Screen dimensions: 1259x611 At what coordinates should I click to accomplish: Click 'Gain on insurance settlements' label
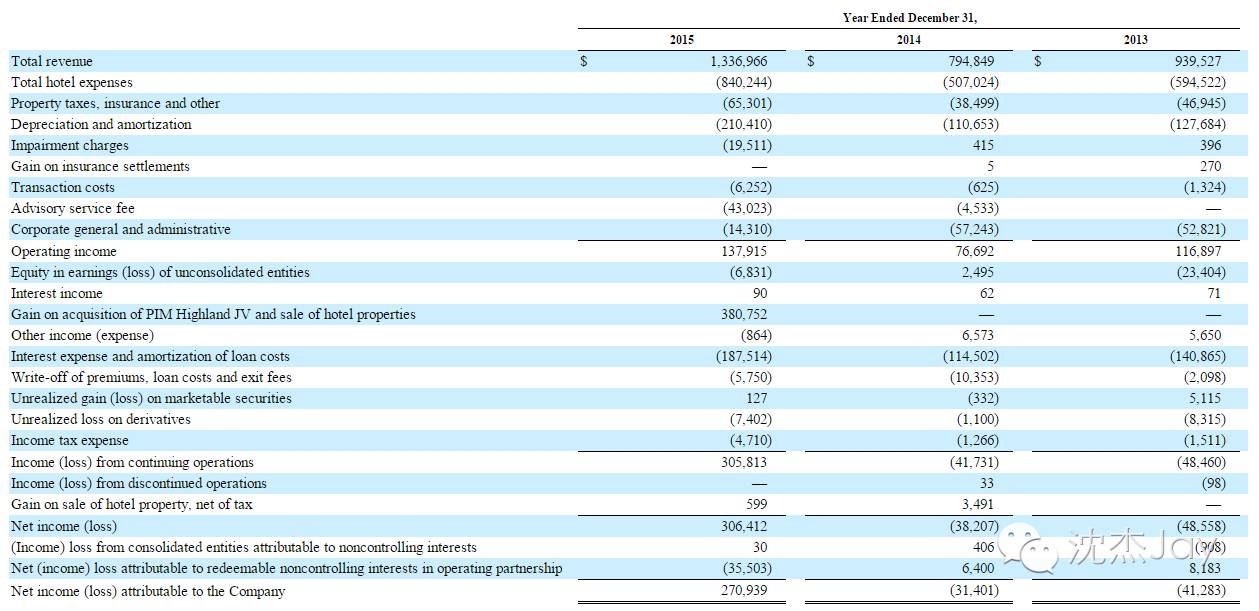click(100, 166)
